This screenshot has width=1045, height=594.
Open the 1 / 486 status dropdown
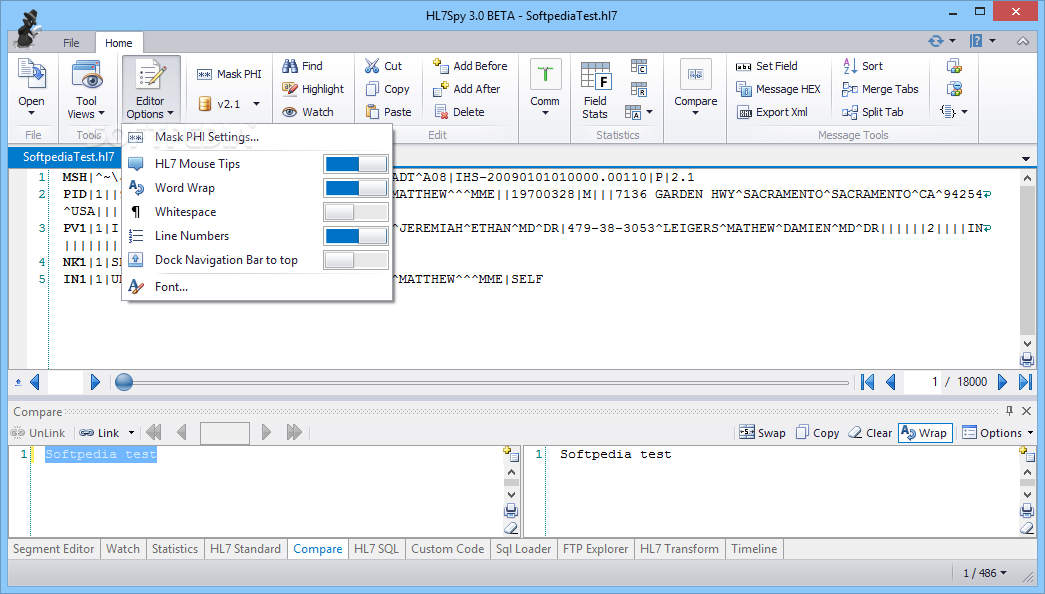point(984,573)
